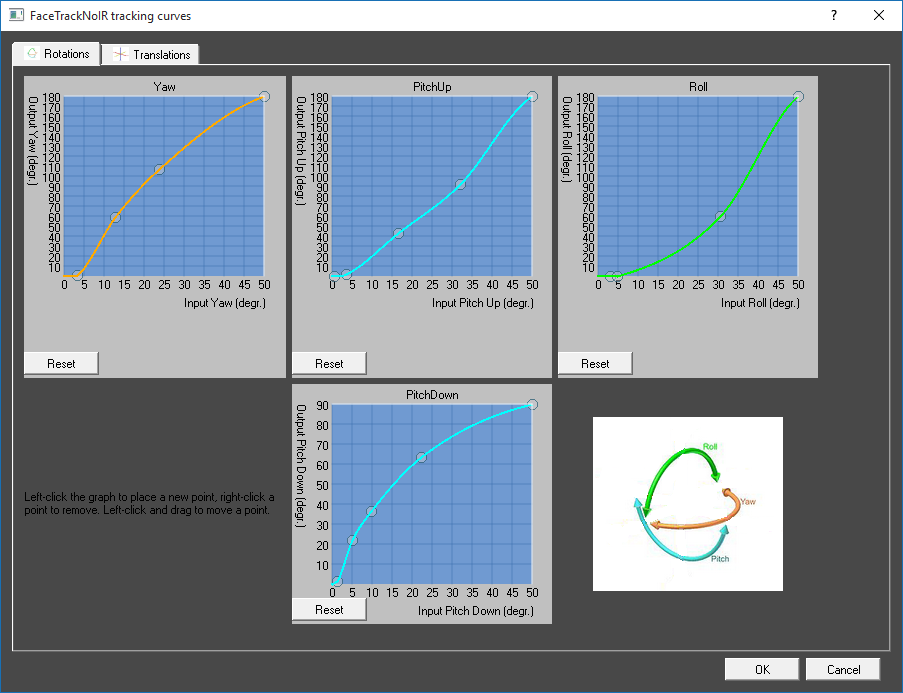
Task: Click the help question mark button
Action: pyautogui.click(x=834, y=16)
